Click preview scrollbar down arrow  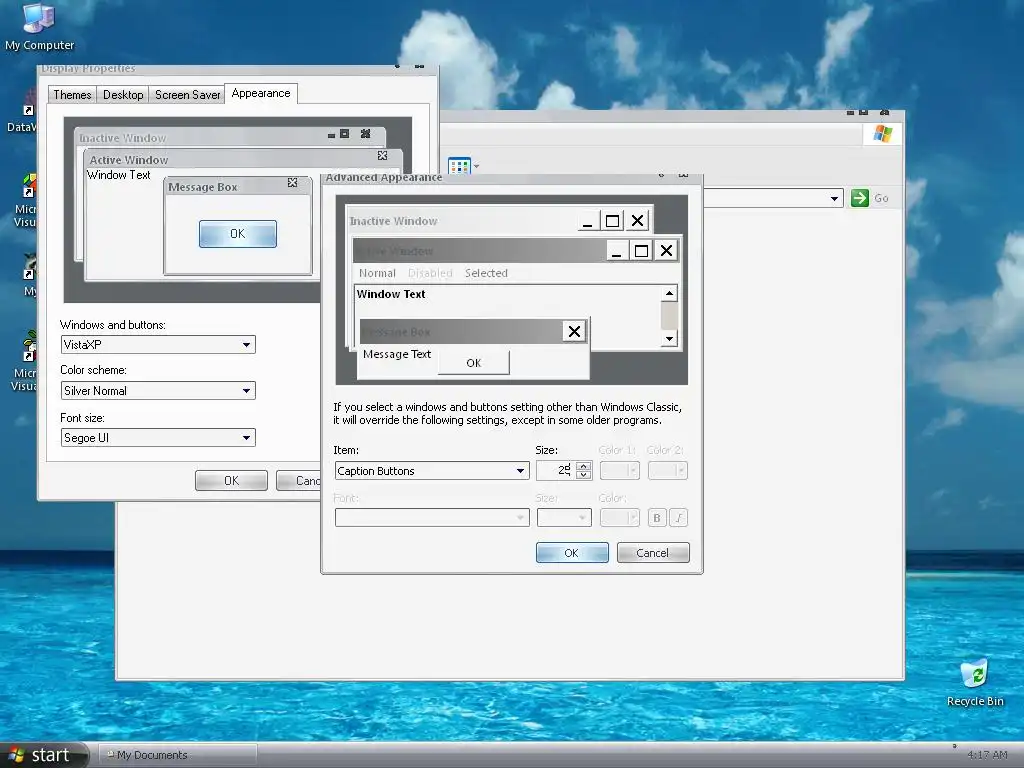pyautogui.click(x=669, y=338)
